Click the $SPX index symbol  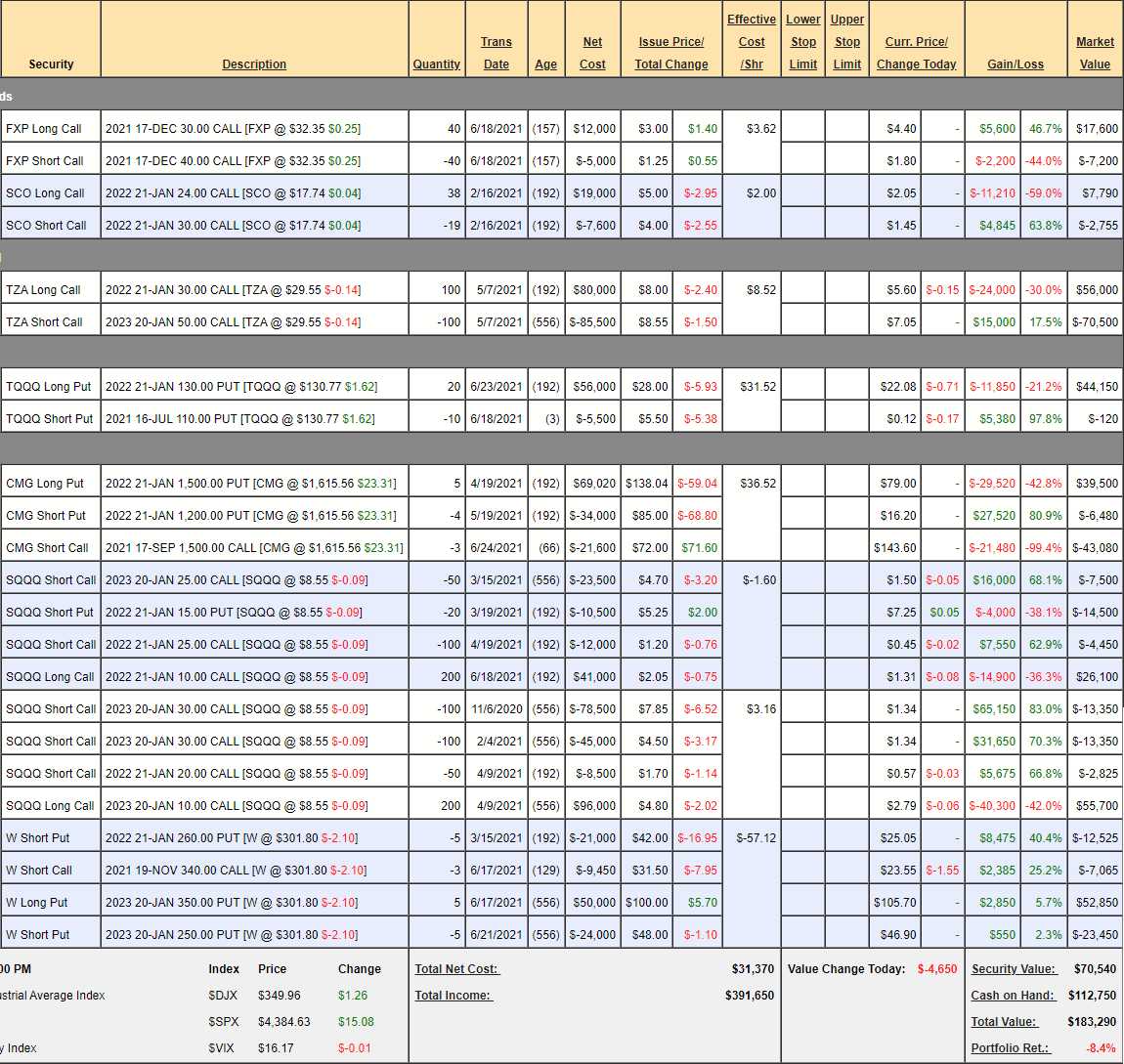coord(223,1022)
